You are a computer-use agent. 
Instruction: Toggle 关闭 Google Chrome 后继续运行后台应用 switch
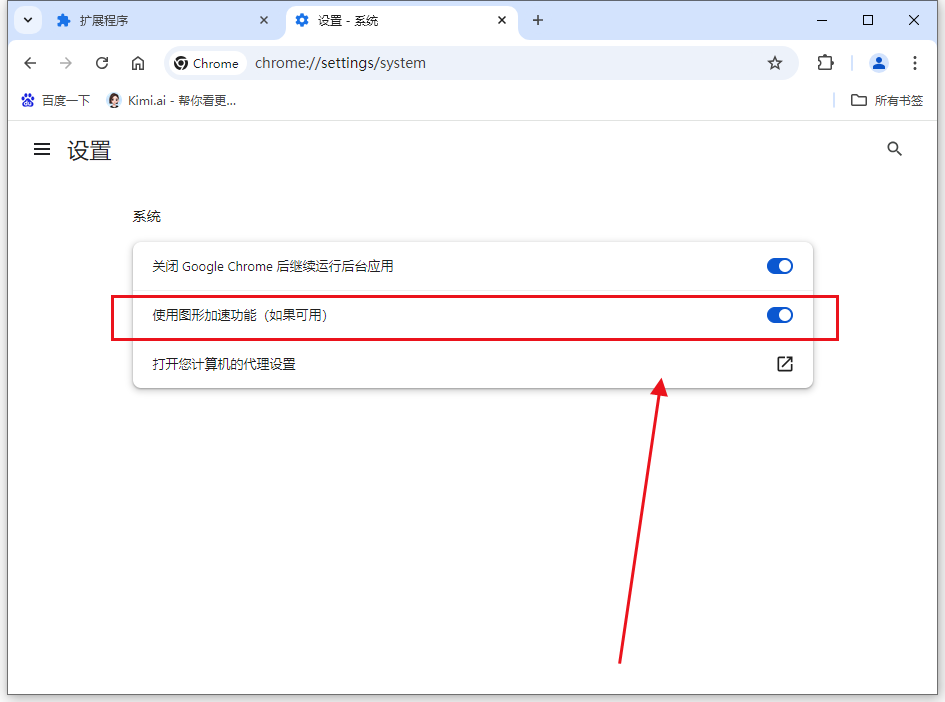tap(779, 266)
